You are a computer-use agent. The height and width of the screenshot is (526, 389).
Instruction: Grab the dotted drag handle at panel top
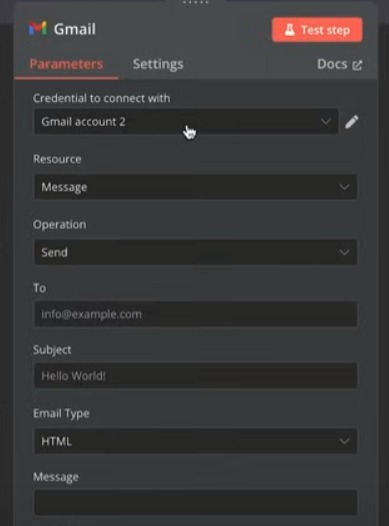(x=196, y=2)
